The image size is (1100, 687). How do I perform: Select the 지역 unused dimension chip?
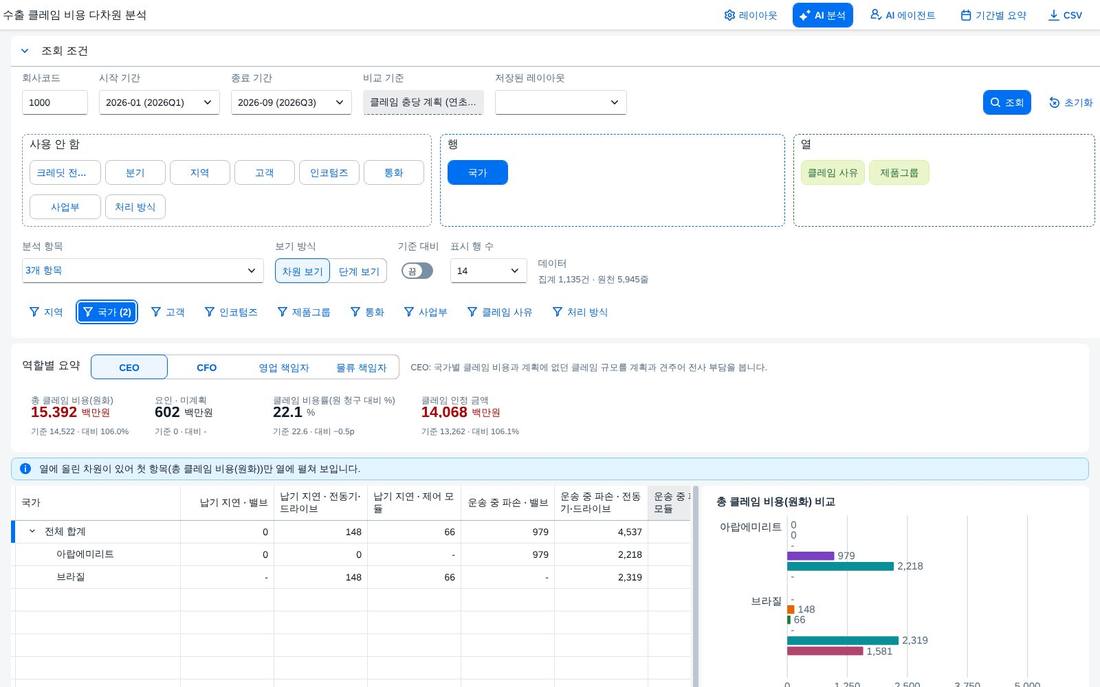[200, 173]
